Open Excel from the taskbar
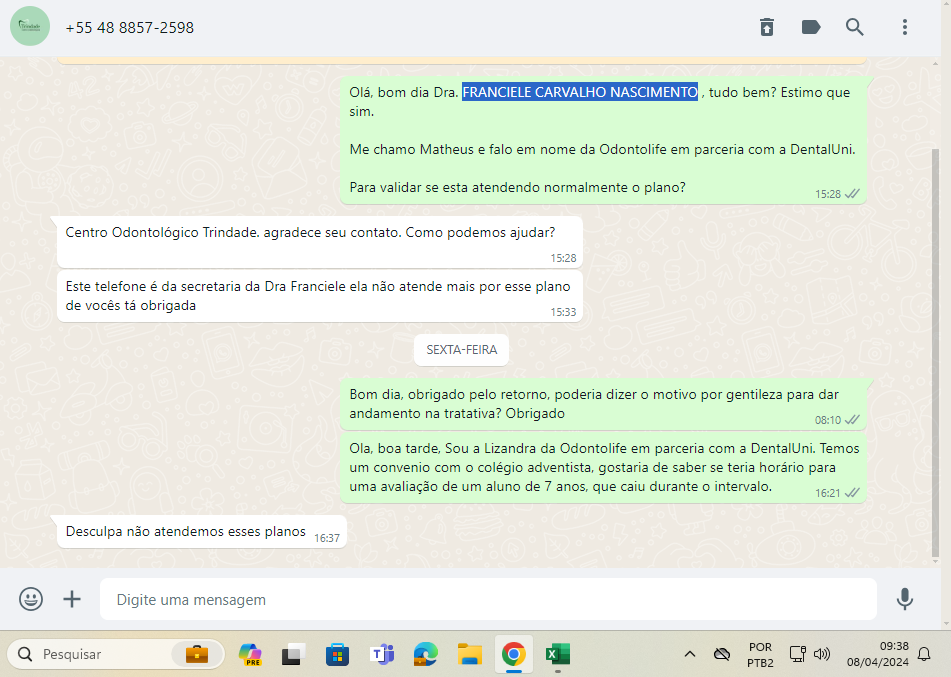Screen dimensions: 951x677 (557, 655)
